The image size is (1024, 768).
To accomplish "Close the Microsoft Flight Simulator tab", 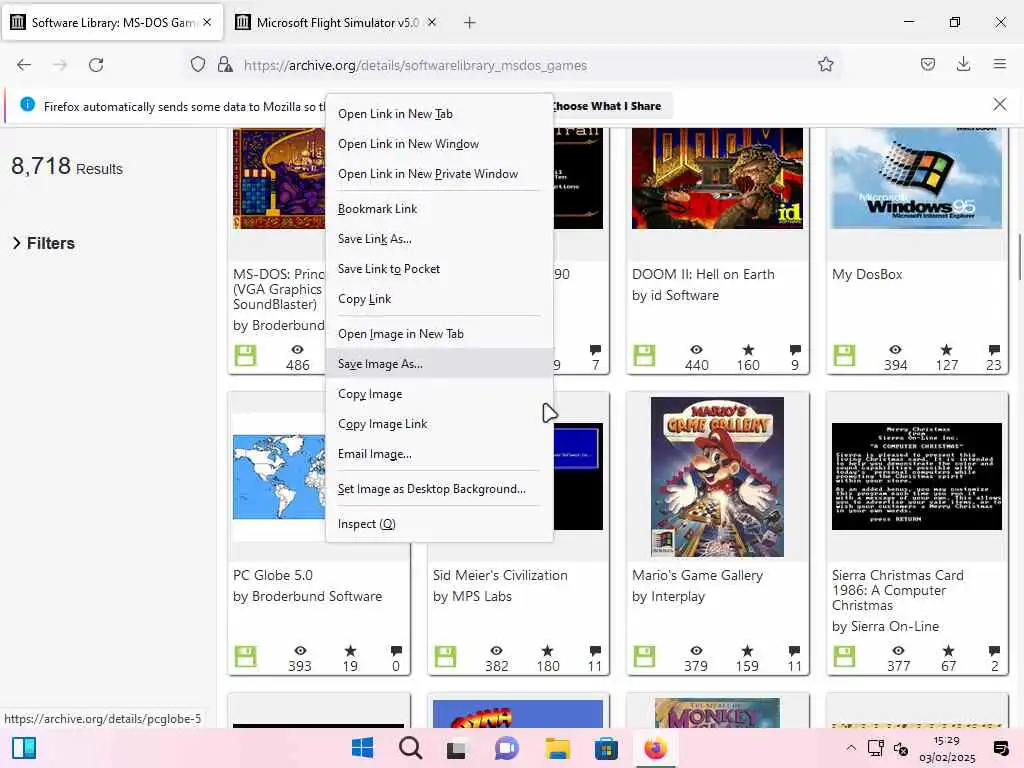I will [432, 22].
